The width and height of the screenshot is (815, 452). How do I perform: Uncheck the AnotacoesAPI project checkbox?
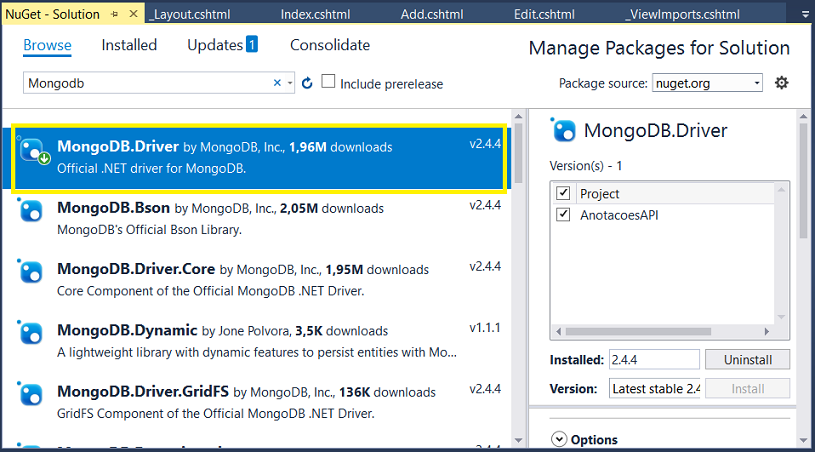(x=563, y=215)
